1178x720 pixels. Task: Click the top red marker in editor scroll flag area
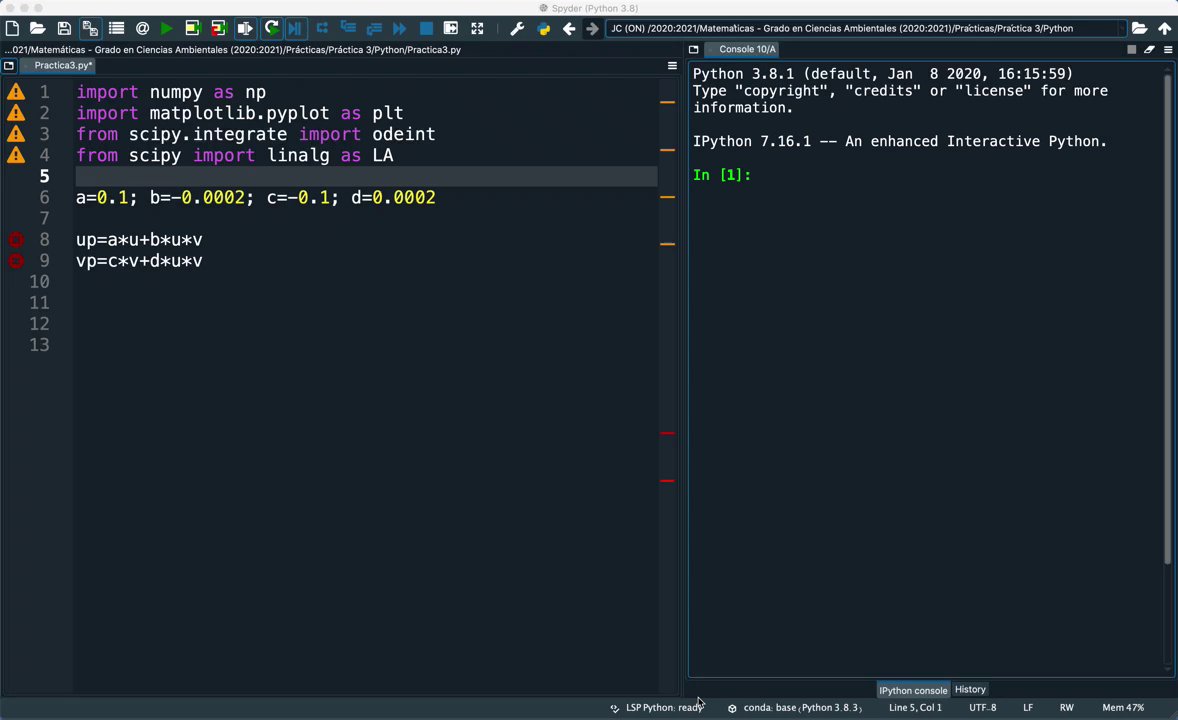point(667,434)
